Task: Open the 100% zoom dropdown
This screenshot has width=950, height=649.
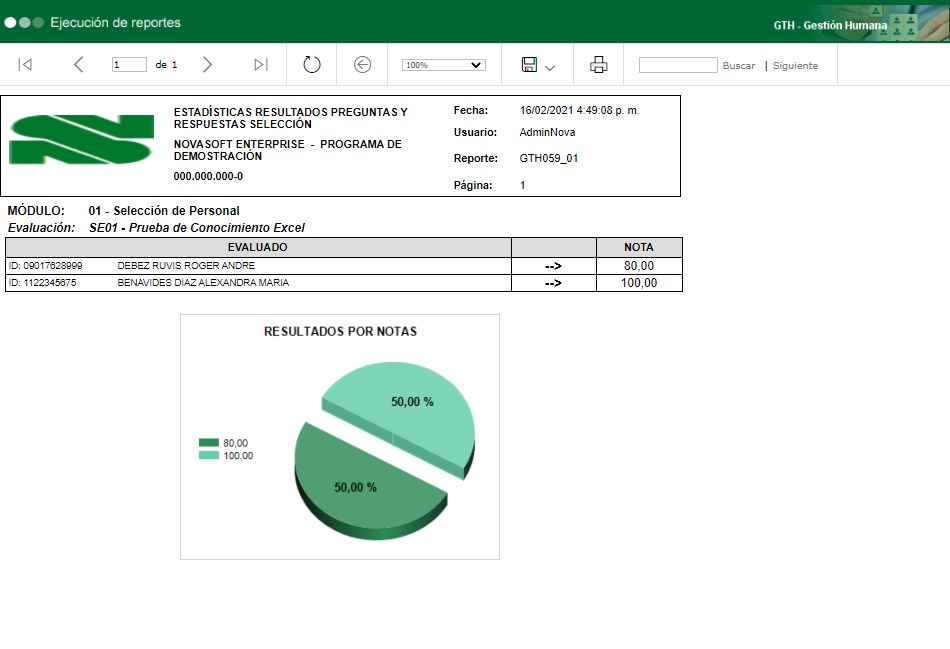Action: [x=443, y=65]
